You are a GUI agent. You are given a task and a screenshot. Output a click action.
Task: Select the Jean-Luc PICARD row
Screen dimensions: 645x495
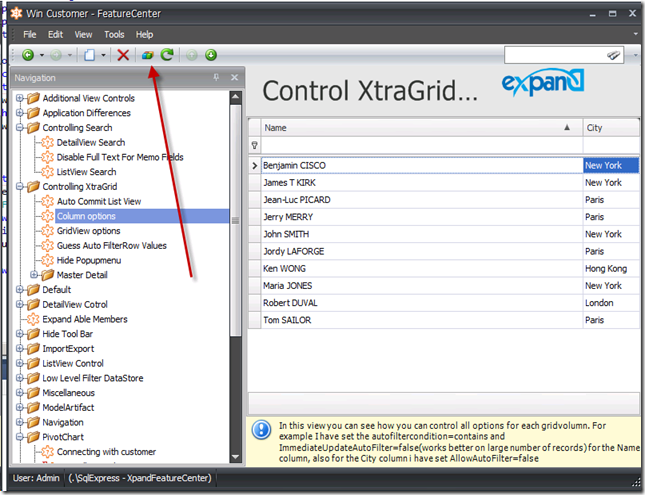click(450, 200)
